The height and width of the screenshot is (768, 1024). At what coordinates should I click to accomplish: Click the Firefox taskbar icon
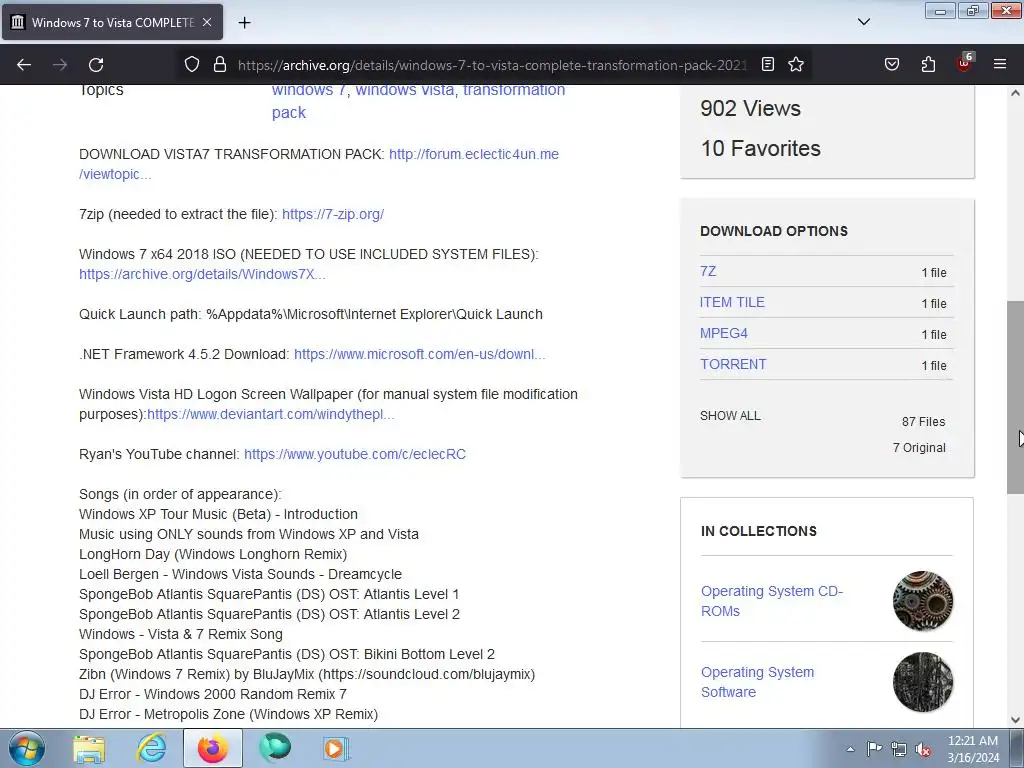(x=213, y=748)
